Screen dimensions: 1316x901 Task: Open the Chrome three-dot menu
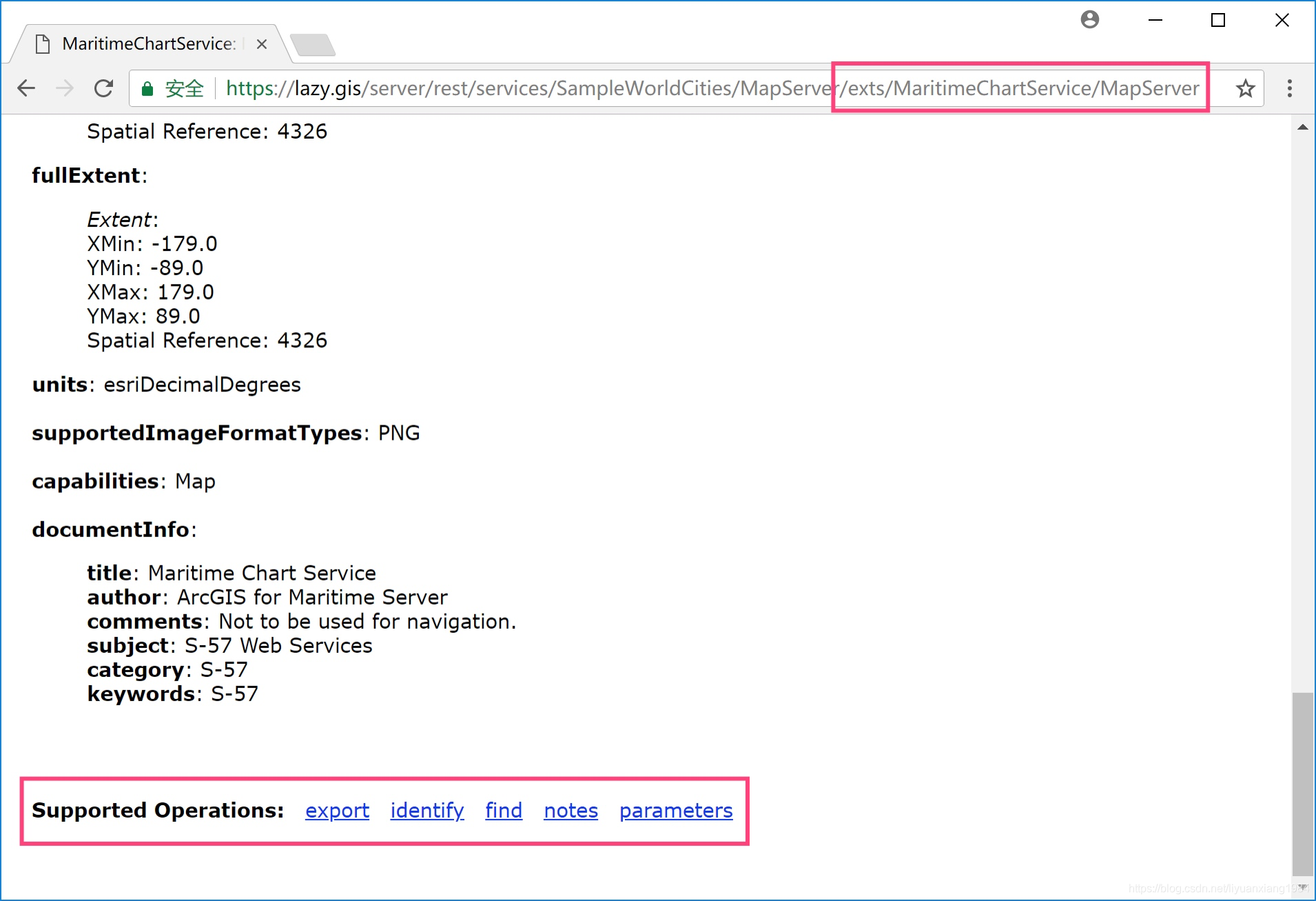click(1290, 88)
